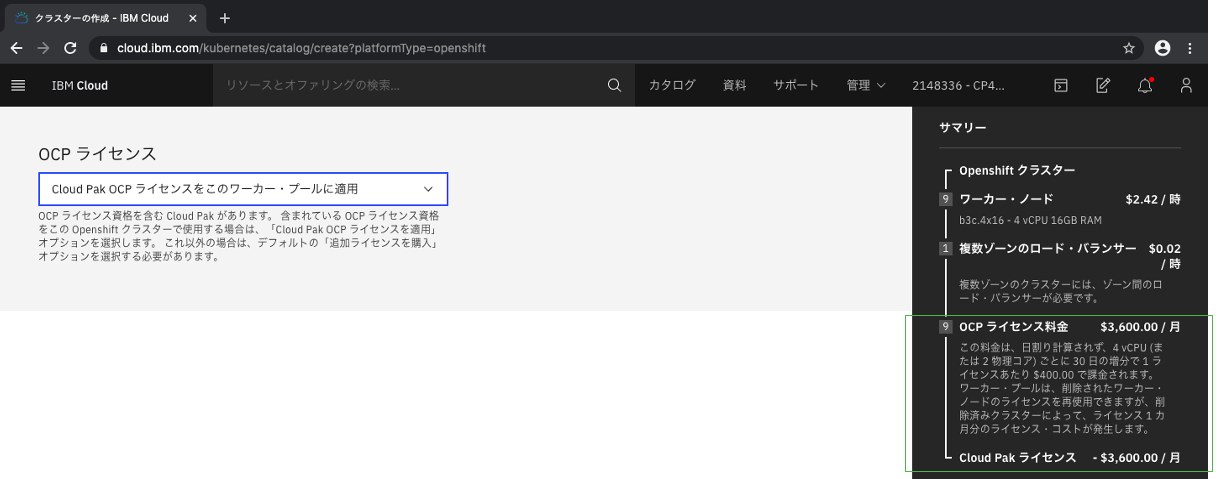The image size is (1219, 479).
Task: Click the Openshift クラスター summary heading
Action: (1017, 171)
